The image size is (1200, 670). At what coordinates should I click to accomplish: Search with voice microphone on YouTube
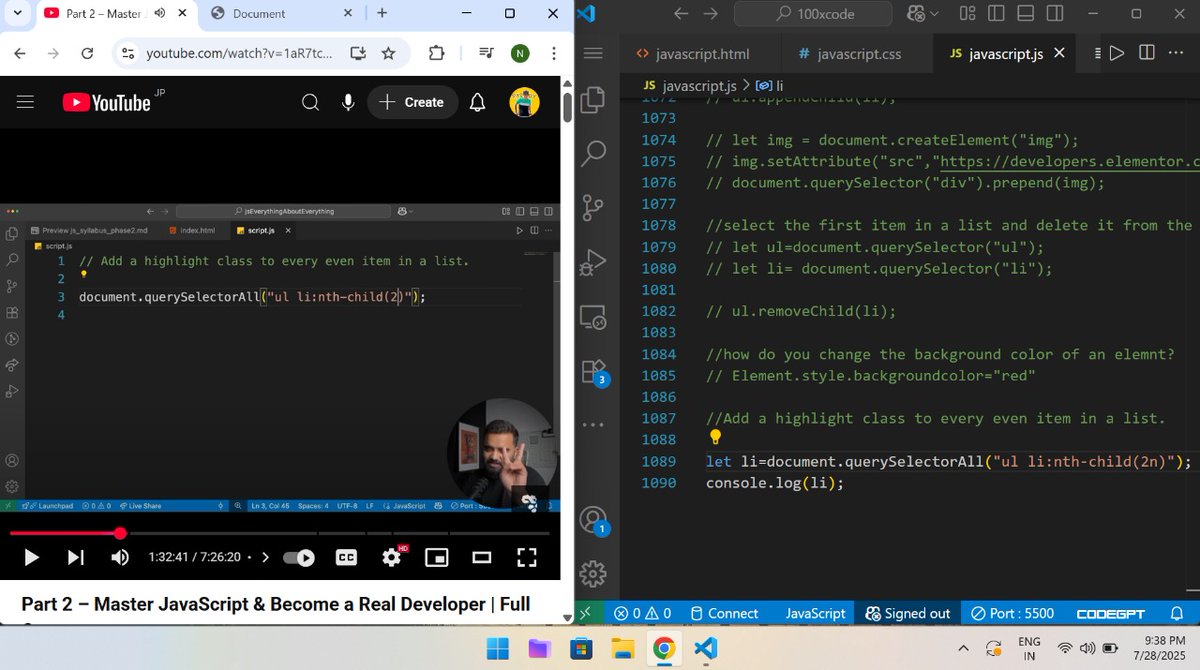coord(348,102)
